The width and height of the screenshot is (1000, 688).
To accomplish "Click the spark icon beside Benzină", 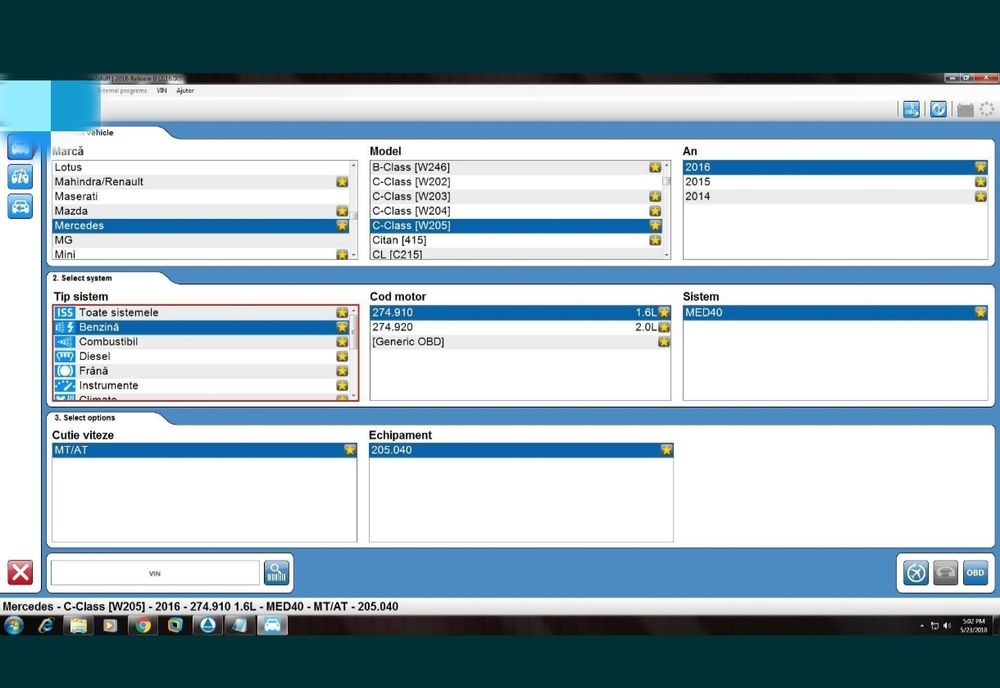I will [65, 327].
